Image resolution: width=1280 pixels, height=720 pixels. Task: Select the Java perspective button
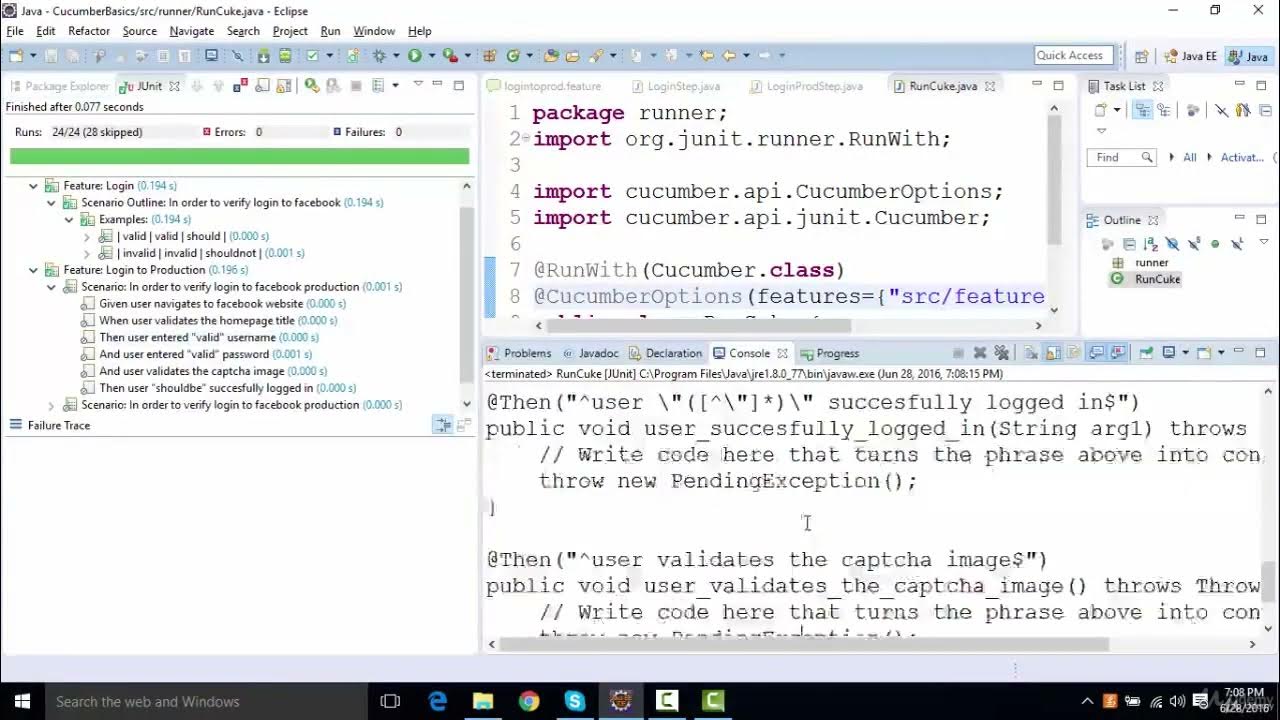(1248, 56)
